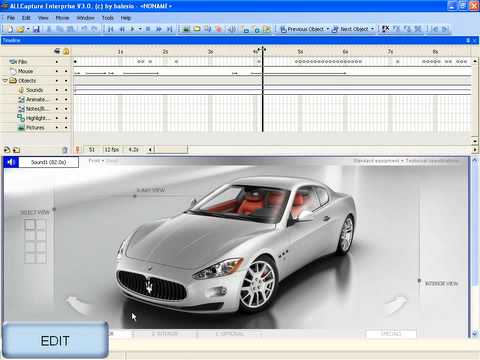Open the Help menu
Screen dimensions: 480x360
126,18
